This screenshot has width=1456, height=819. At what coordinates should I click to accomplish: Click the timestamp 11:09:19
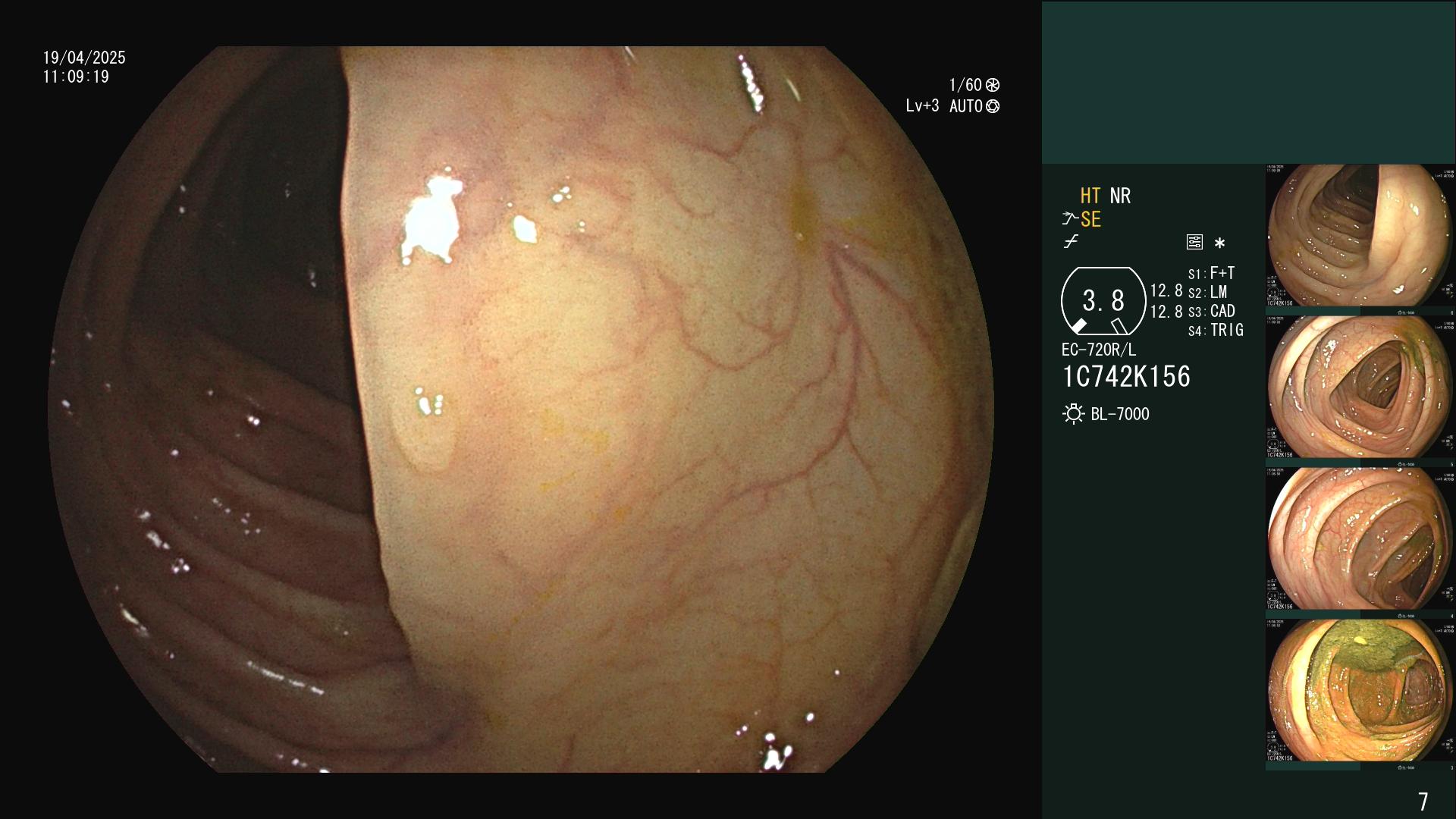click(x=76, y=77)
